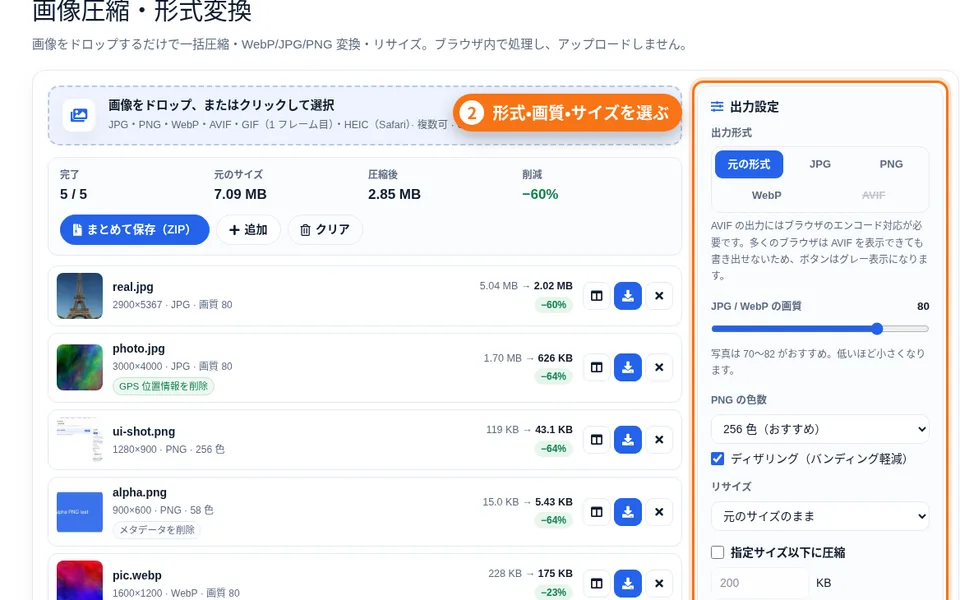Click the ui-shot.png thumbnail
Viewport: 960px width, 600px height.
point(80,440)
